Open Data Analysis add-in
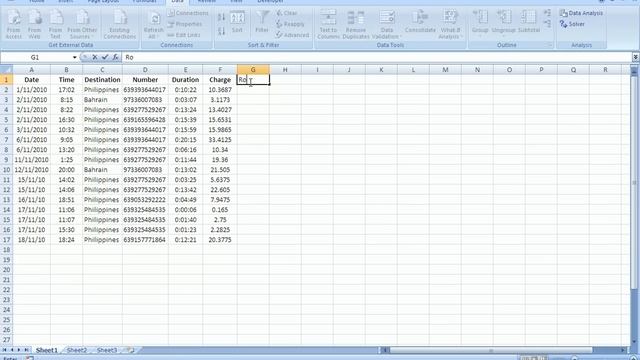The image size is (640, 360). (581, 13)
